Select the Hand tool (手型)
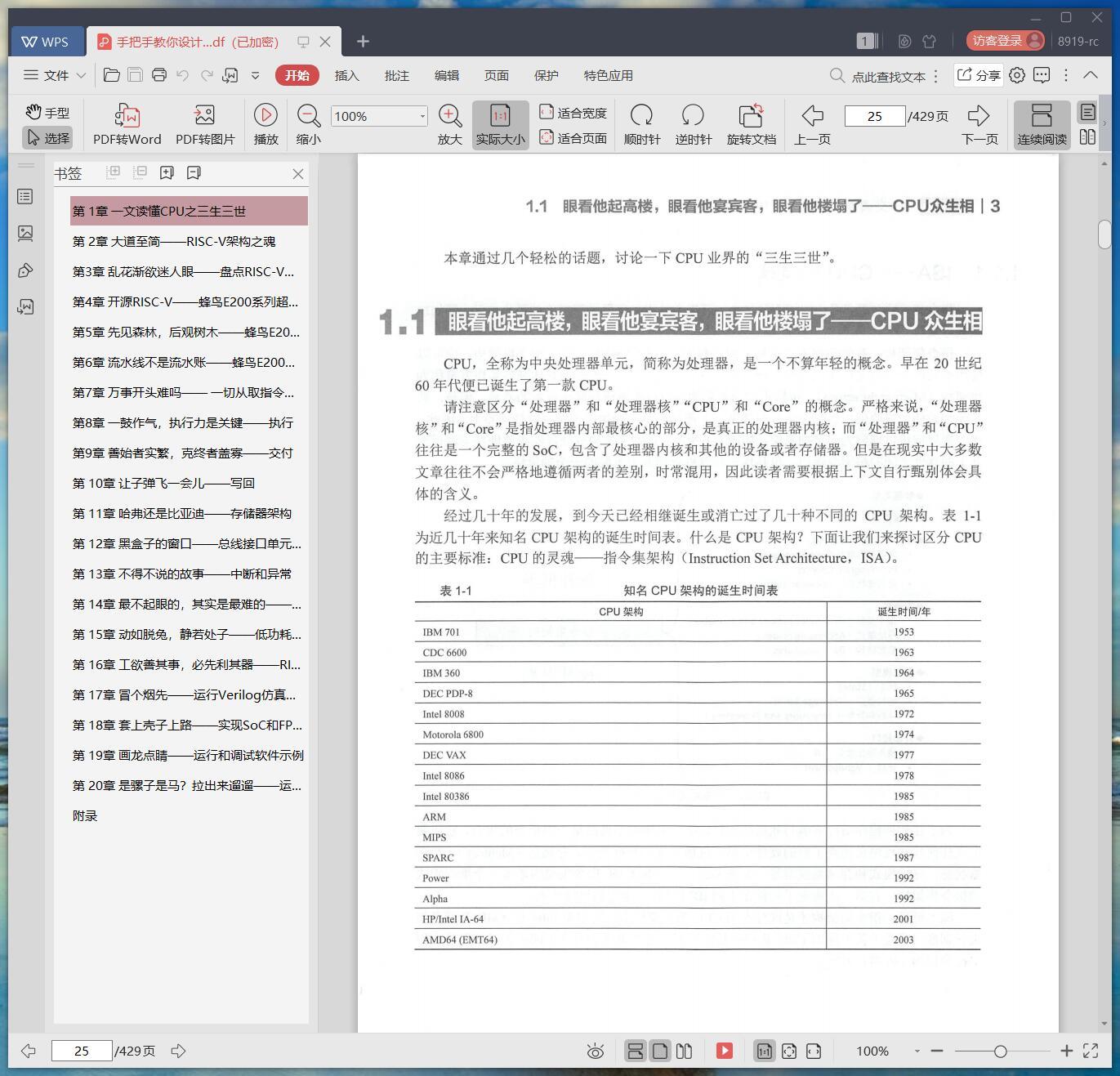 47,113
